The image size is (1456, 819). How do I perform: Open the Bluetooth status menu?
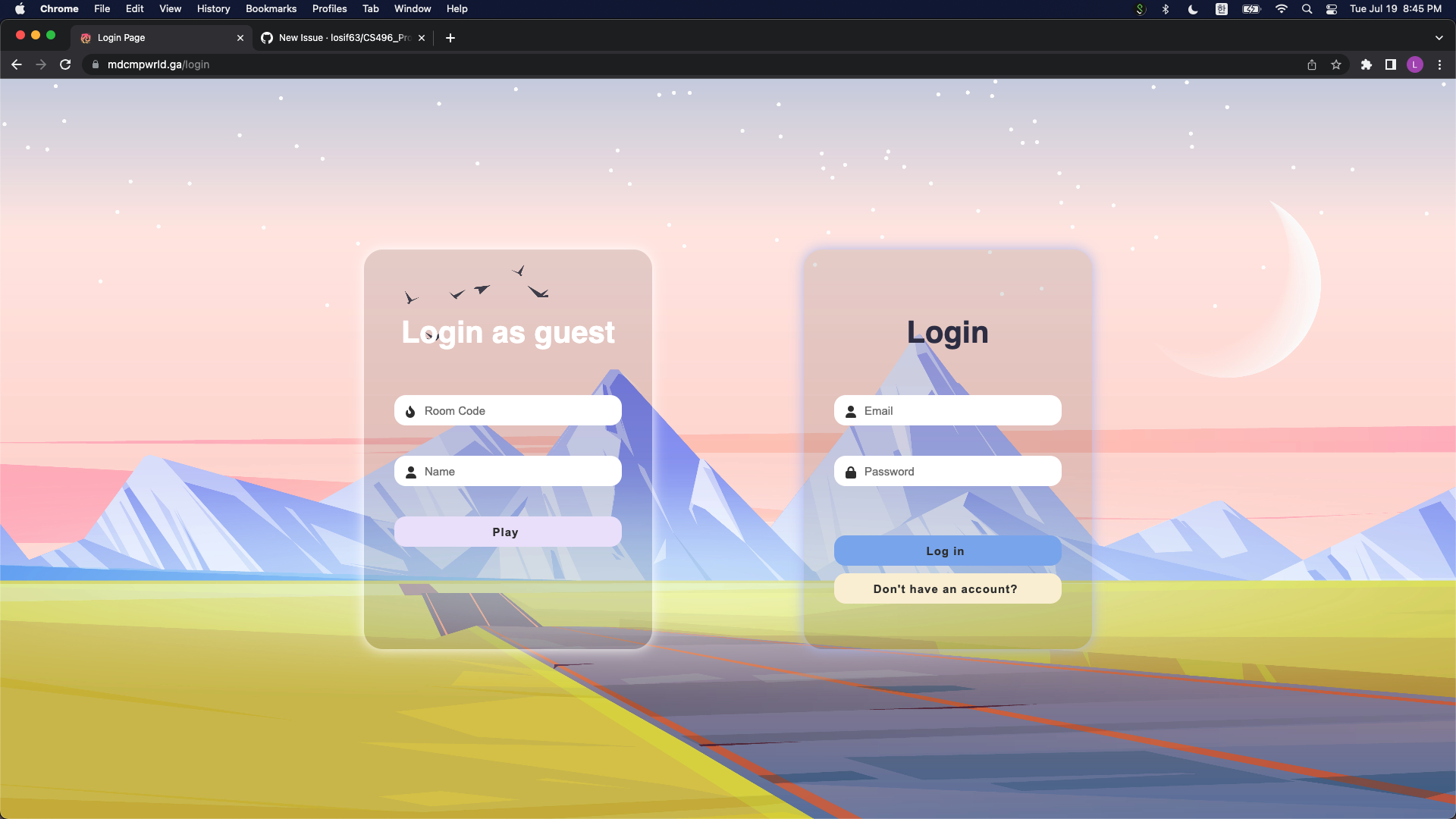tap(1166, 9)
